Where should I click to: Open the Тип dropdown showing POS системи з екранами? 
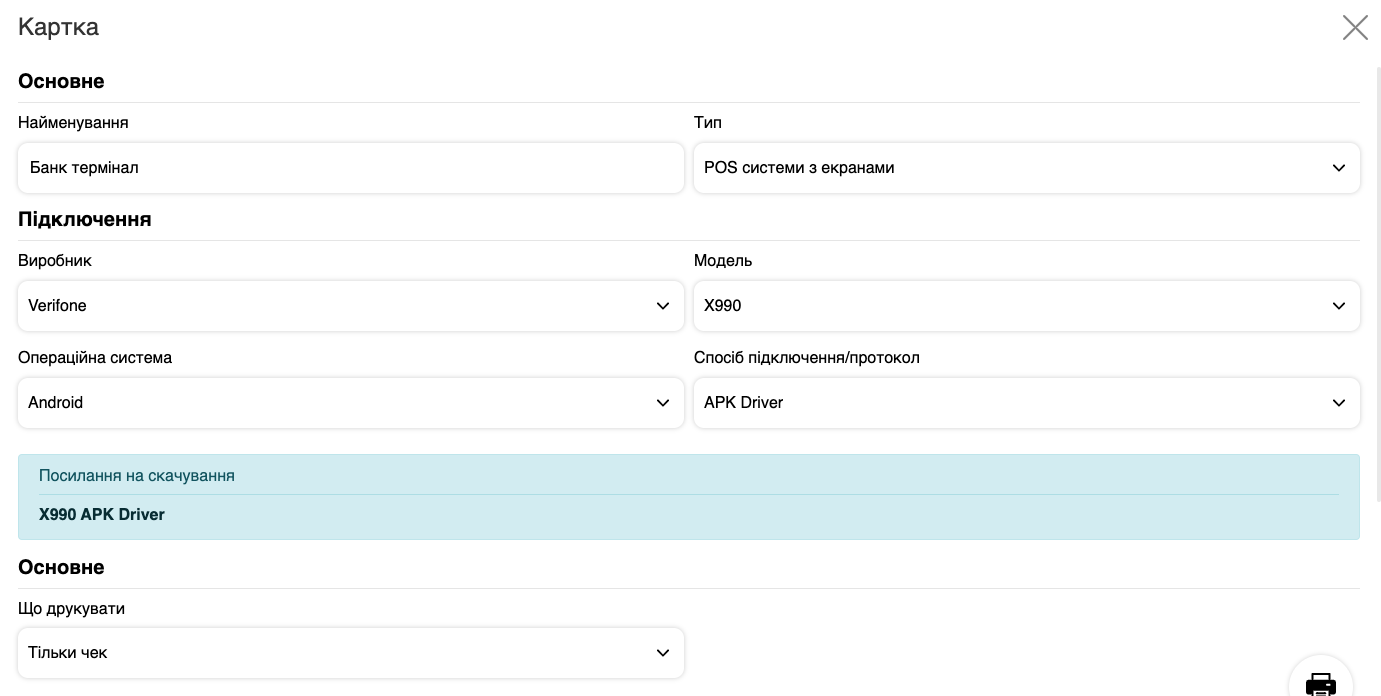1000,168
